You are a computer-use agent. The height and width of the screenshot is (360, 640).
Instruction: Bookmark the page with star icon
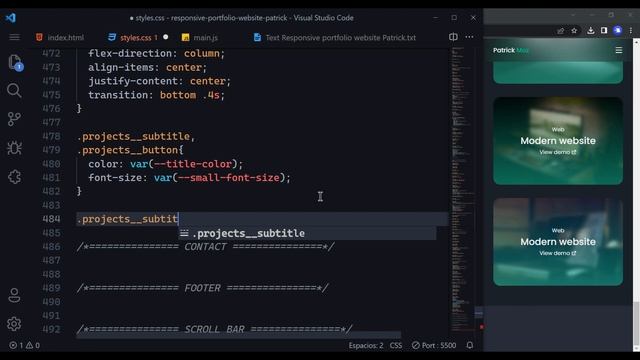pyautogui.click(x=574, y=31)
